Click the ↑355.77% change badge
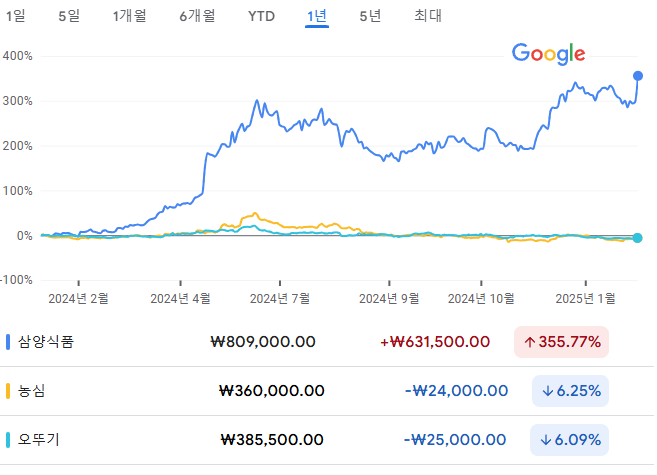 (561, 342)
